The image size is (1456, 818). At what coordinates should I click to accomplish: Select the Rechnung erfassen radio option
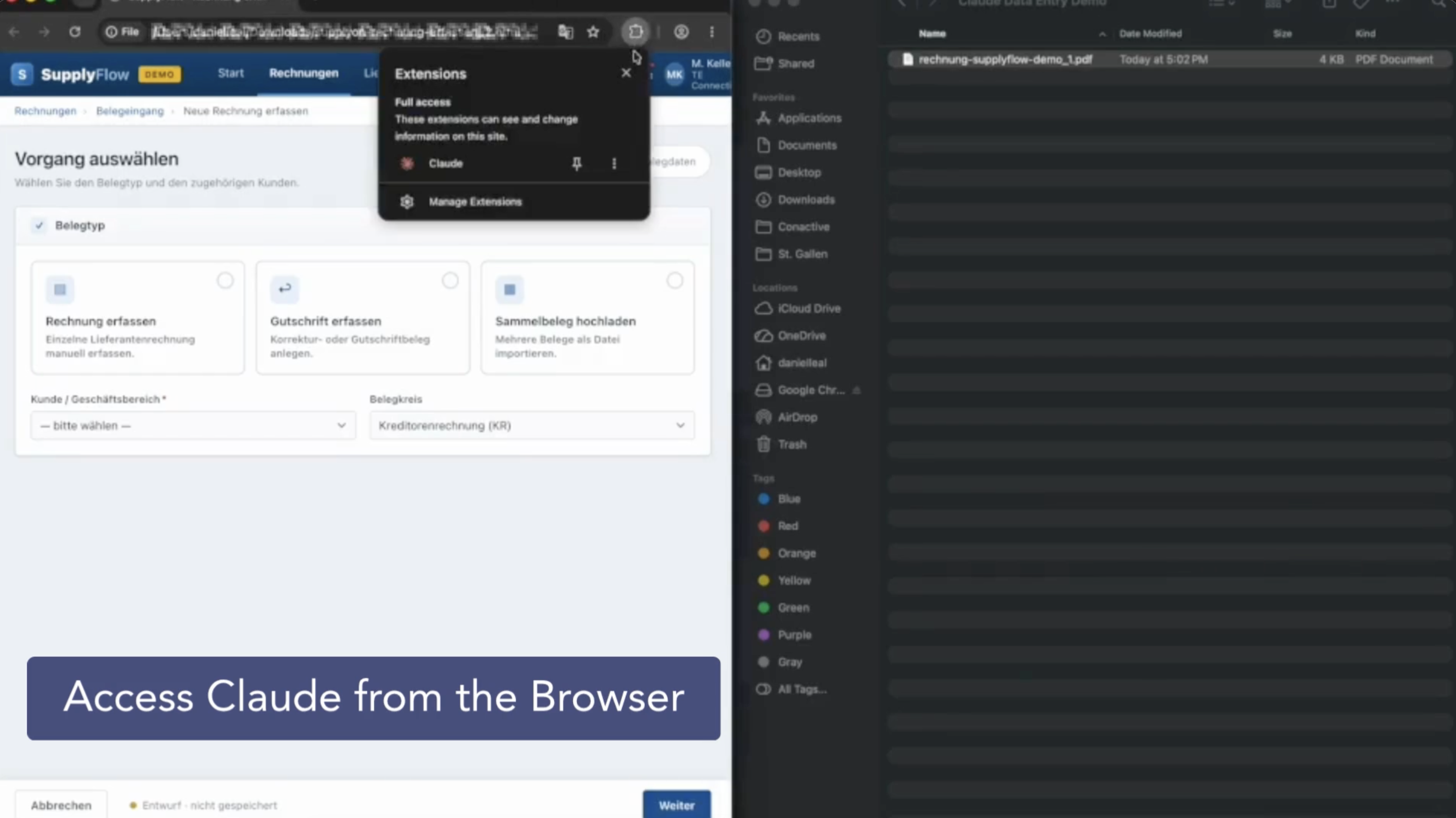225,281
